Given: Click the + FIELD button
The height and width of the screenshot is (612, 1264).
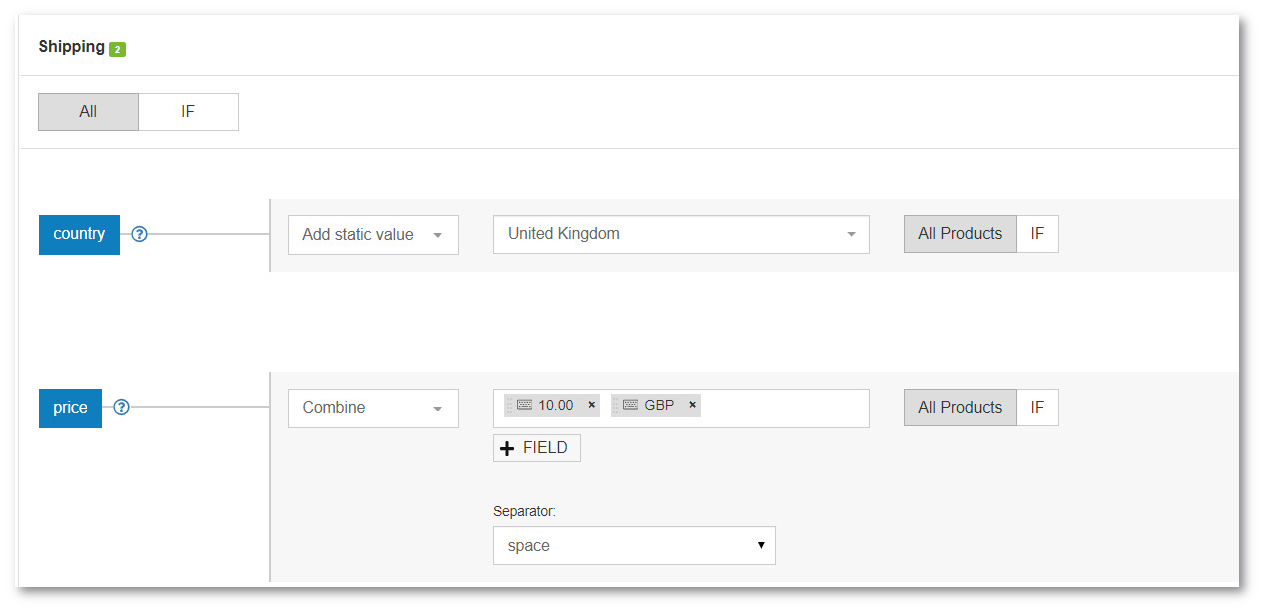Looking at the screenshot, I should click(536, 447).
